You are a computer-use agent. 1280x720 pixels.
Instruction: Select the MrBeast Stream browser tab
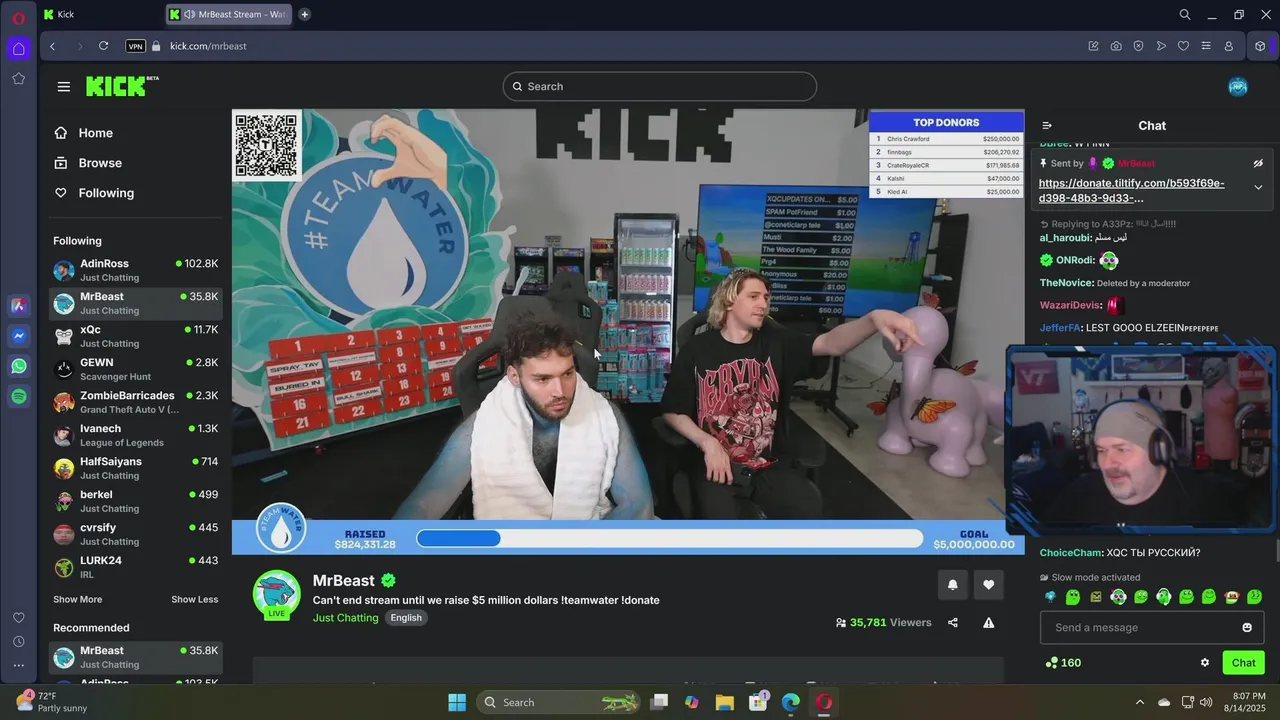click(x=229, y=14)
